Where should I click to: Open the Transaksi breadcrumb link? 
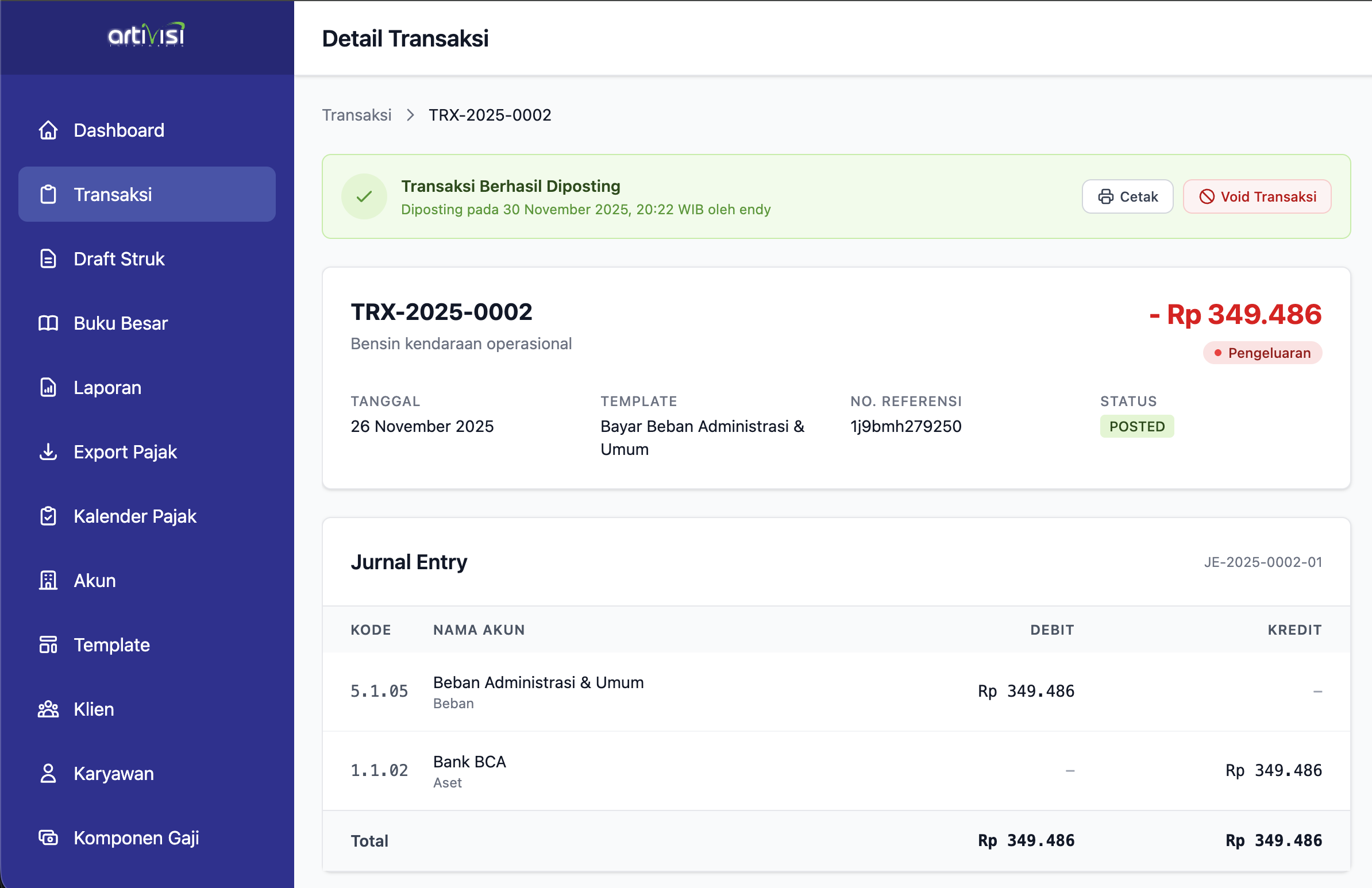pos(357,115)
